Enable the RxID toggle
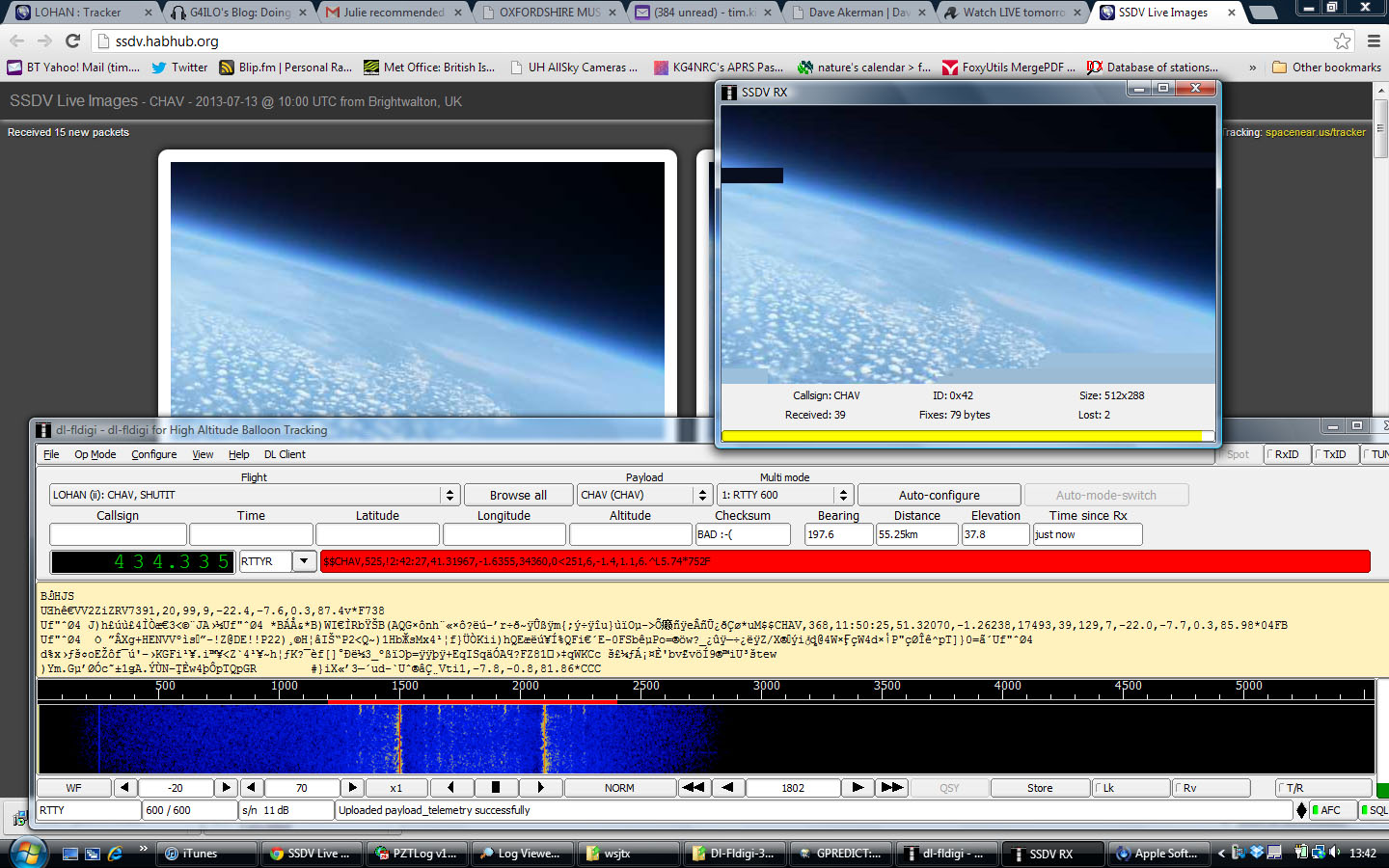 [1287, 453]
